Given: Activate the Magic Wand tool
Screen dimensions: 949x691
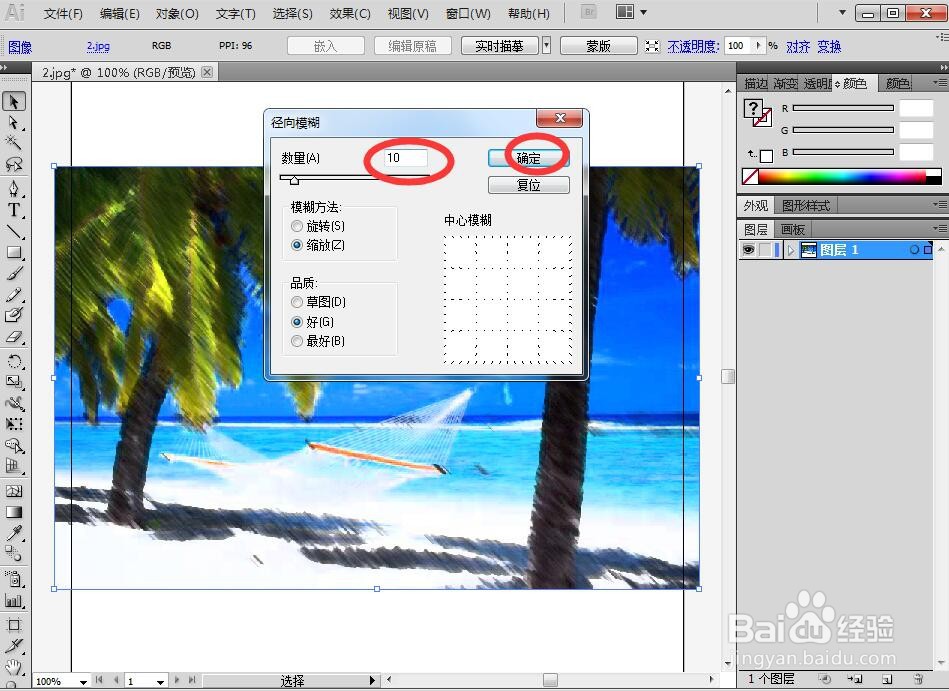Looking at the screenshot, I should coord(14,144).
